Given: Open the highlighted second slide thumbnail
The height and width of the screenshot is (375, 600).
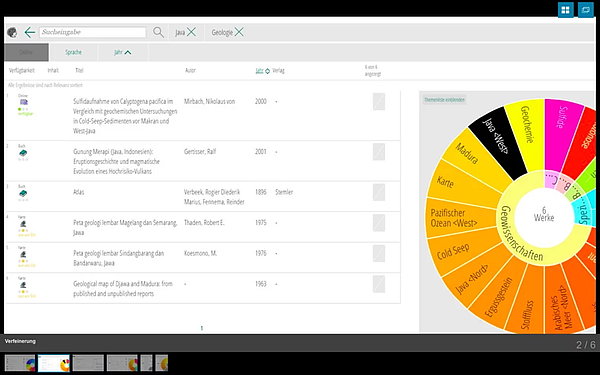Looking at the screenshot, I should pos(54,363).
